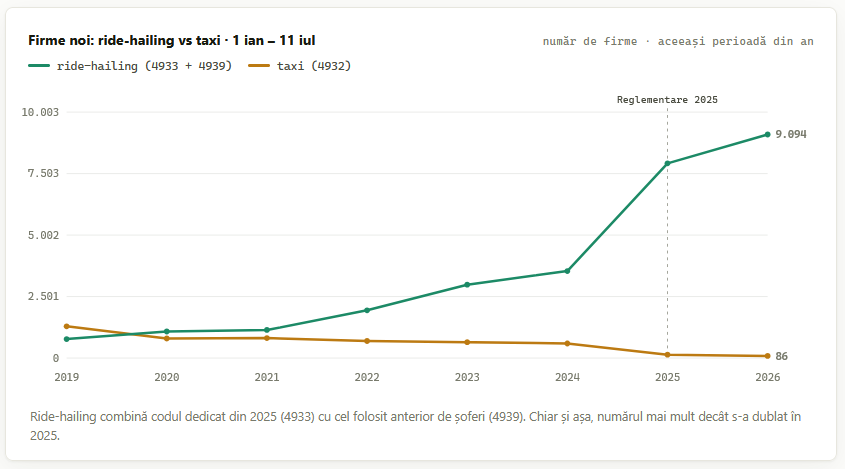The width and height of the screenshot is (845, 469).
Task: Click the 2025 x-axis label
Action: [x=667, y=377]
